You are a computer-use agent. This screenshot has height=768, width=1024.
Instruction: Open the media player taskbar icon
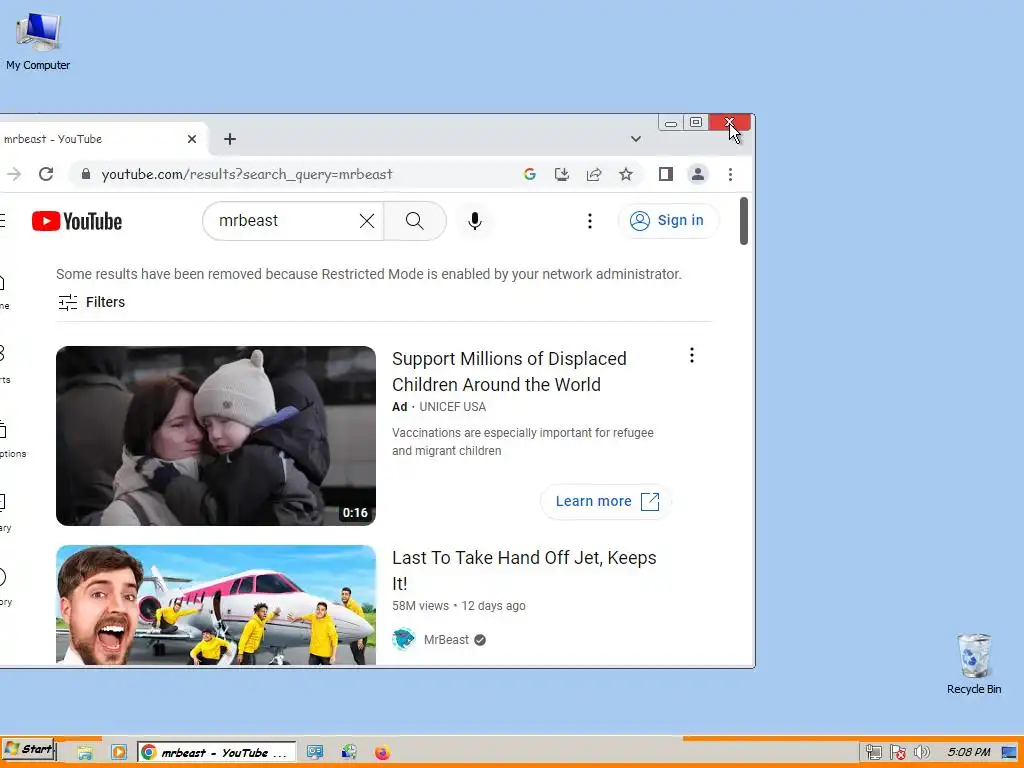click(x=119, y=752)
